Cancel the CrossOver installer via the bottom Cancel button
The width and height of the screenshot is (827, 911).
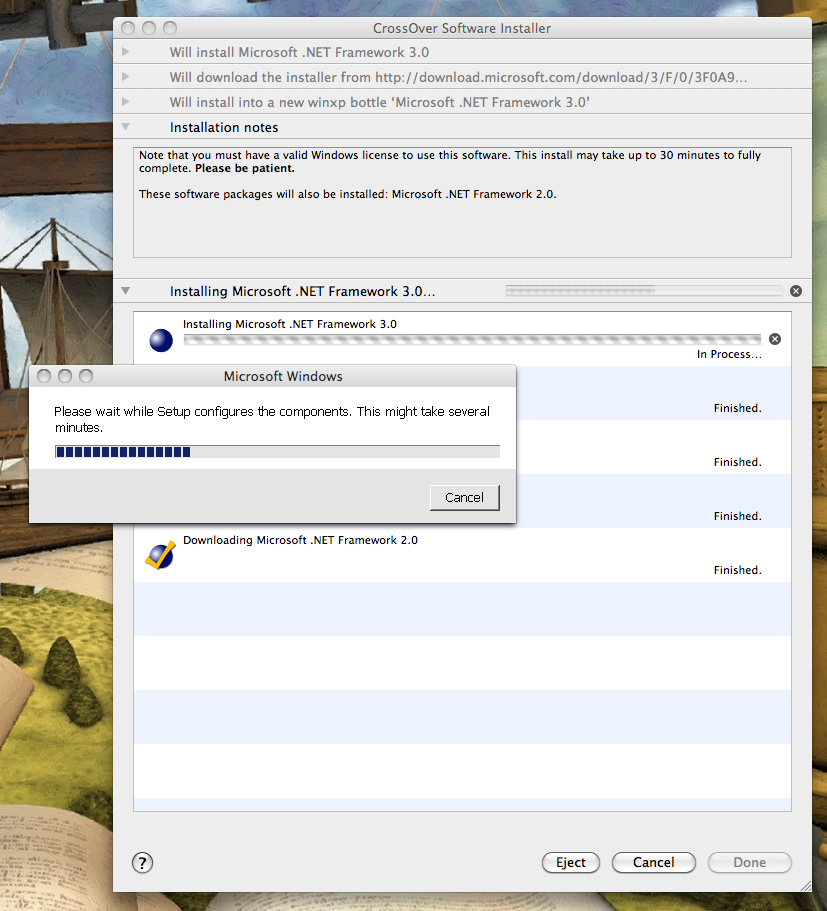click(x=653, y=862)
